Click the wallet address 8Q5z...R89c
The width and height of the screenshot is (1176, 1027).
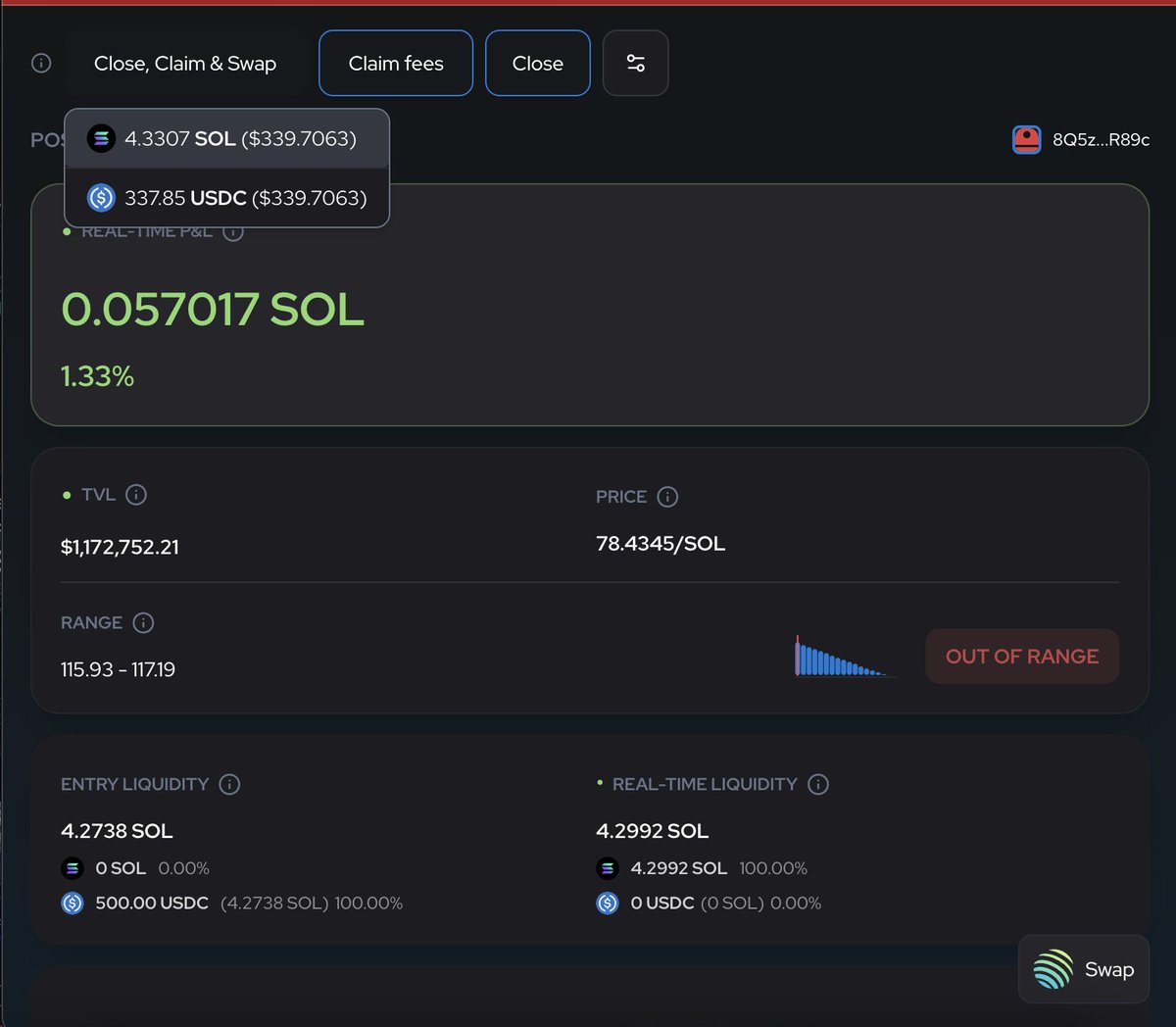(x=1101, y=139)
